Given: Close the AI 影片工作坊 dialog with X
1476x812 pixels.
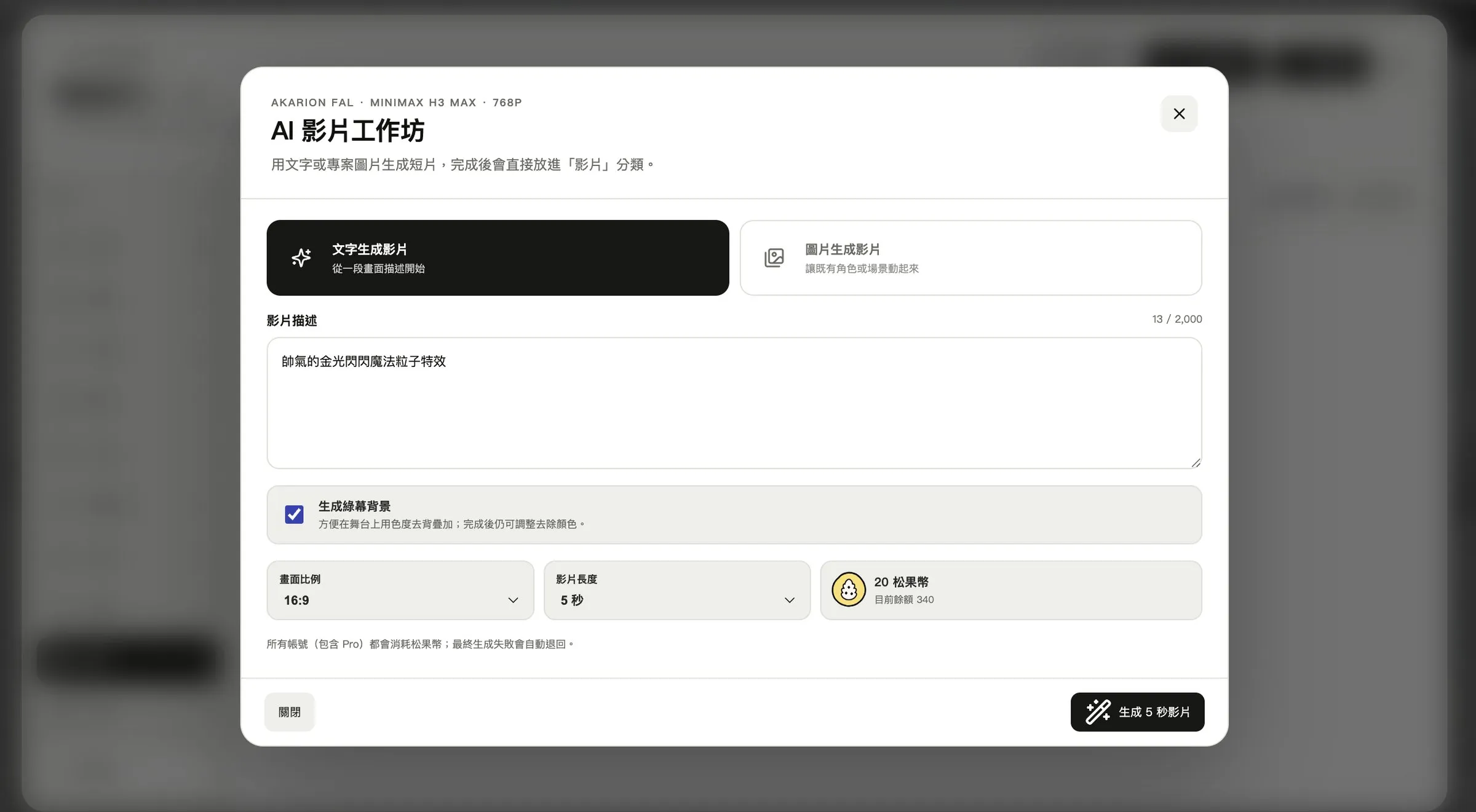Looking at the screenshot, I should [x=1179, y=114].
